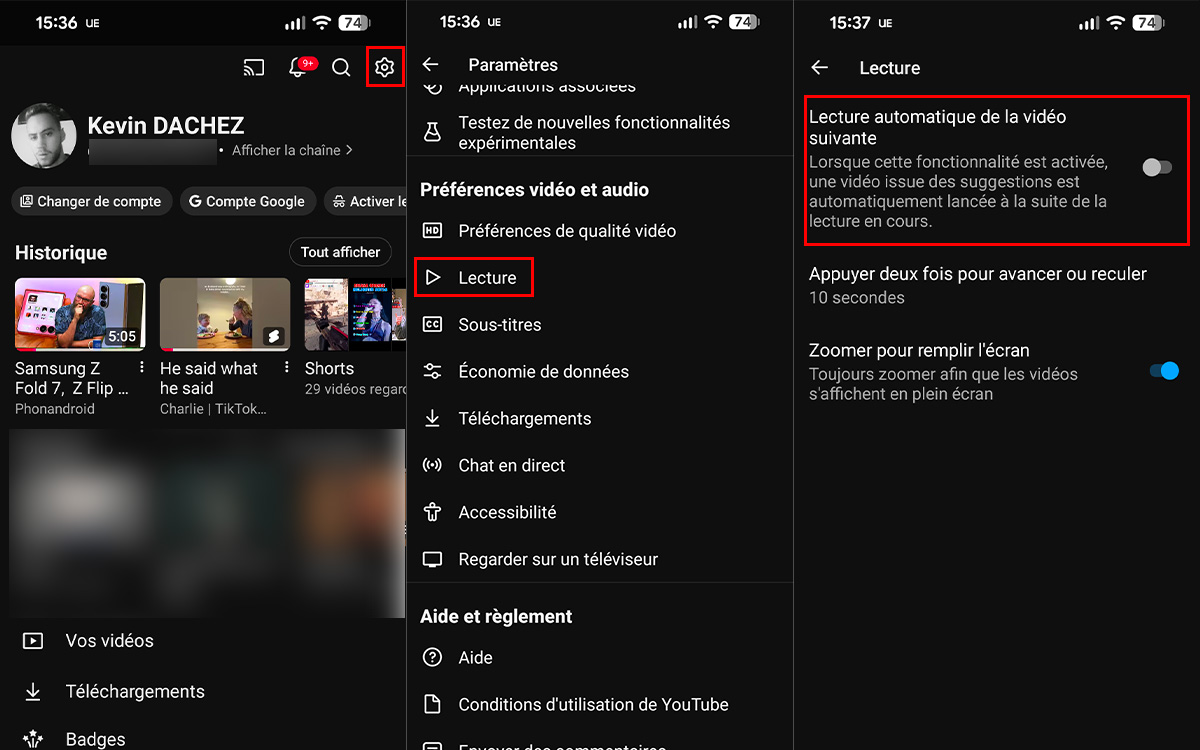
Task: Enable Lecture automatique de la vidéo suivante
Action: pos(1157,168)
